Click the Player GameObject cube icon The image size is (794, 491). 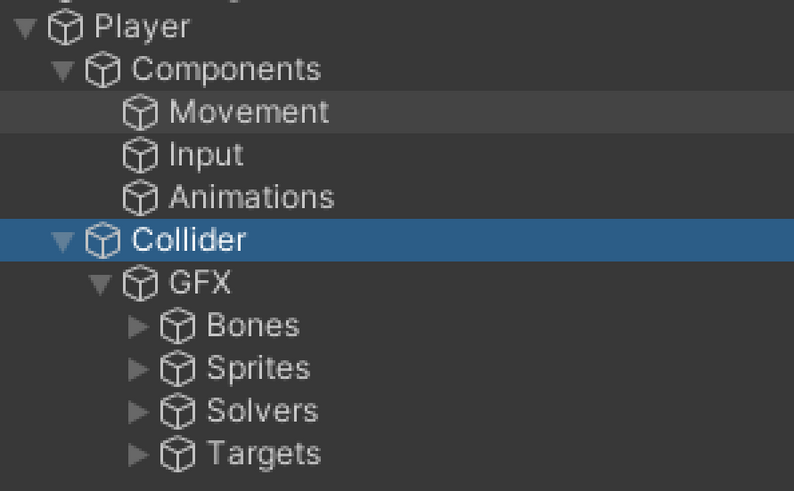coord(65,28)
